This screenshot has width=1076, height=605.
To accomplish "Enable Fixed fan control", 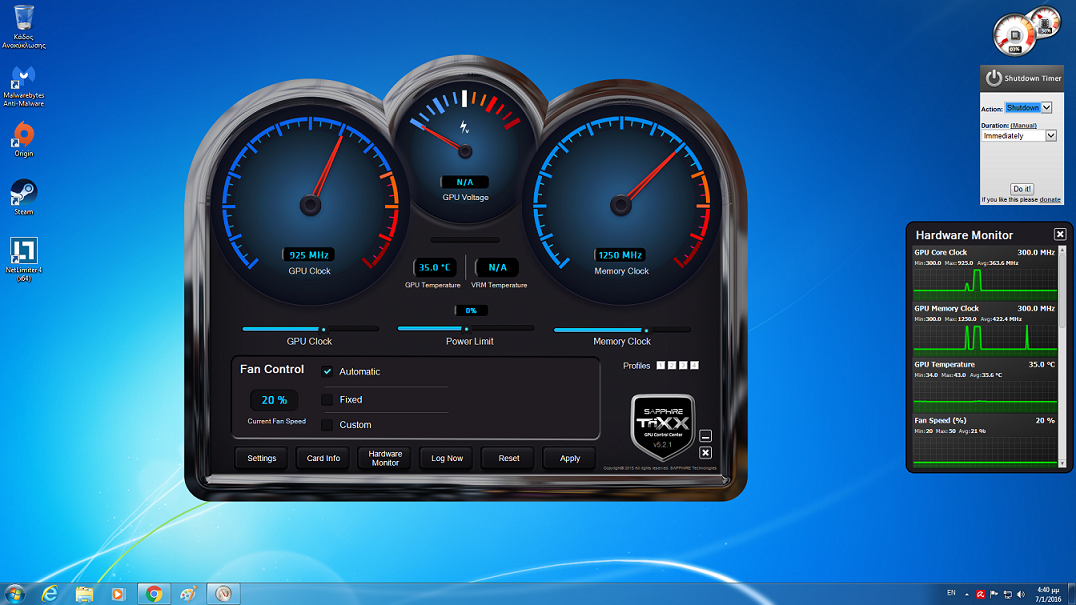I will (327, 399).
